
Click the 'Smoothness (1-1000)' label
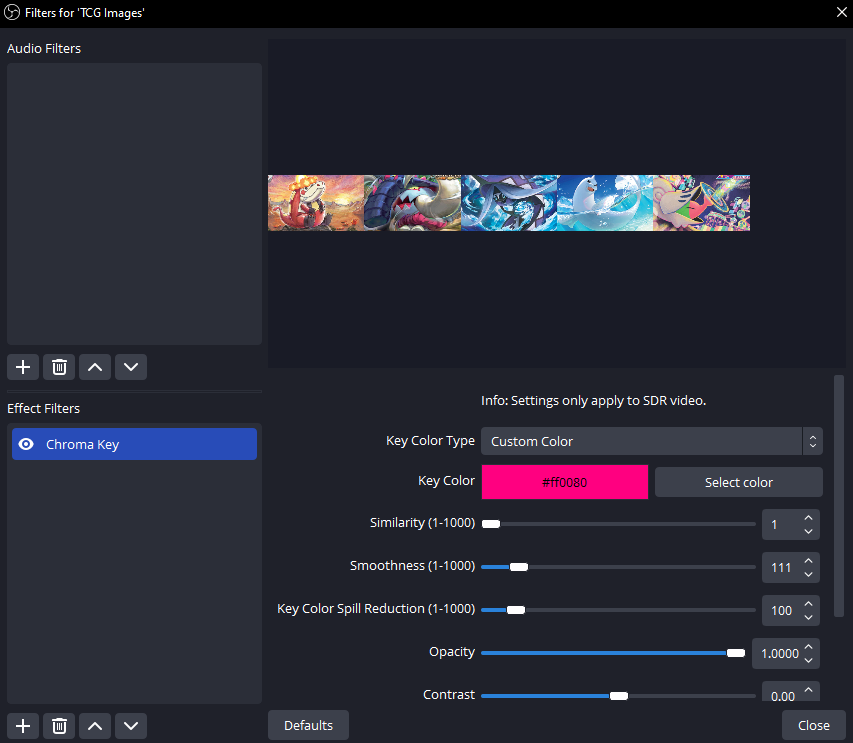[x=412, y=566]
